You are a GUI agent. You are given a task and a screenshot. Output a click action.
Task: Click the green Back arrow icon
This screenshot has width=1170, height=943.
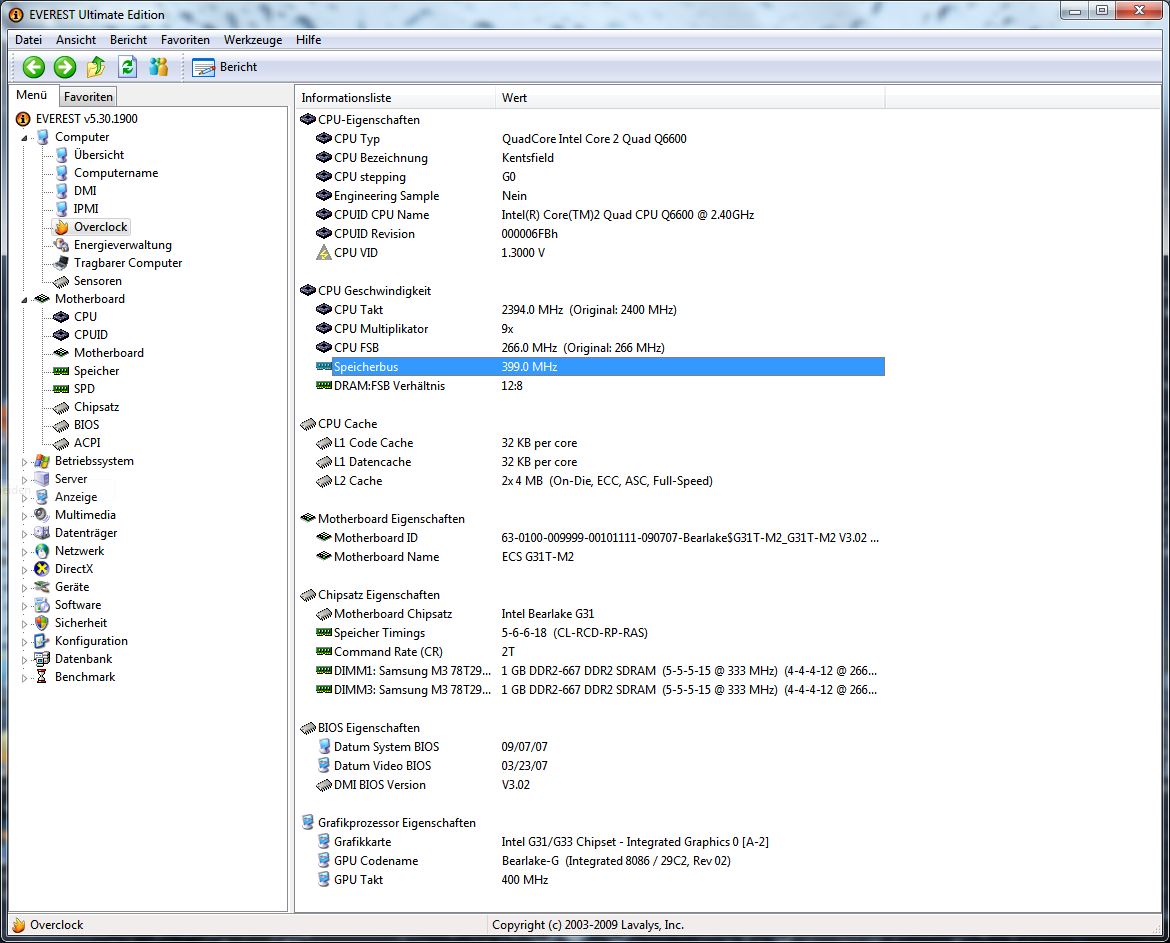(34, 67)
